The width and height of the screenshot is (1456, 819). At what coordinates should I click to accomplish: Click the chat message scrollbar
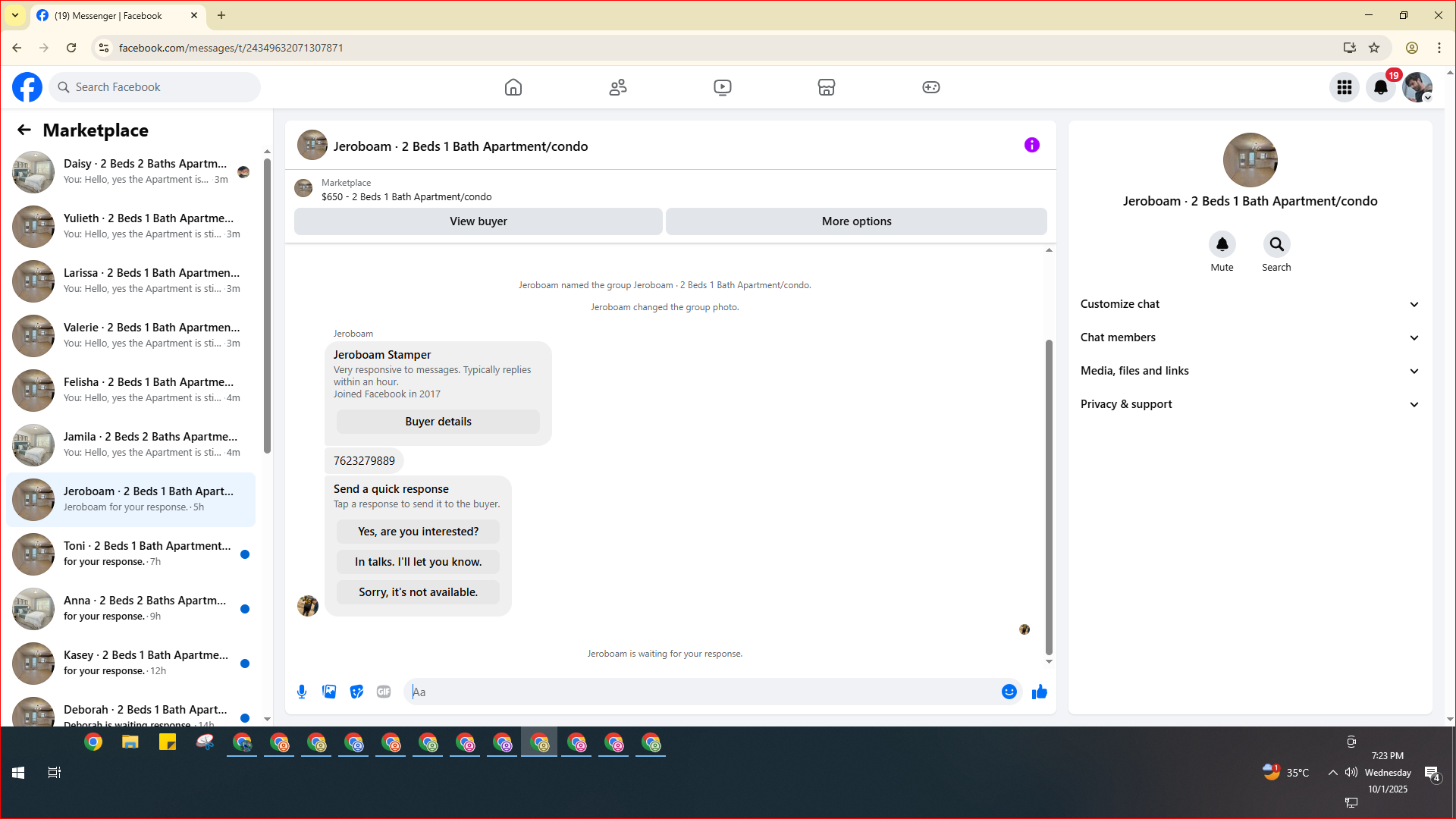[1049, 497]
